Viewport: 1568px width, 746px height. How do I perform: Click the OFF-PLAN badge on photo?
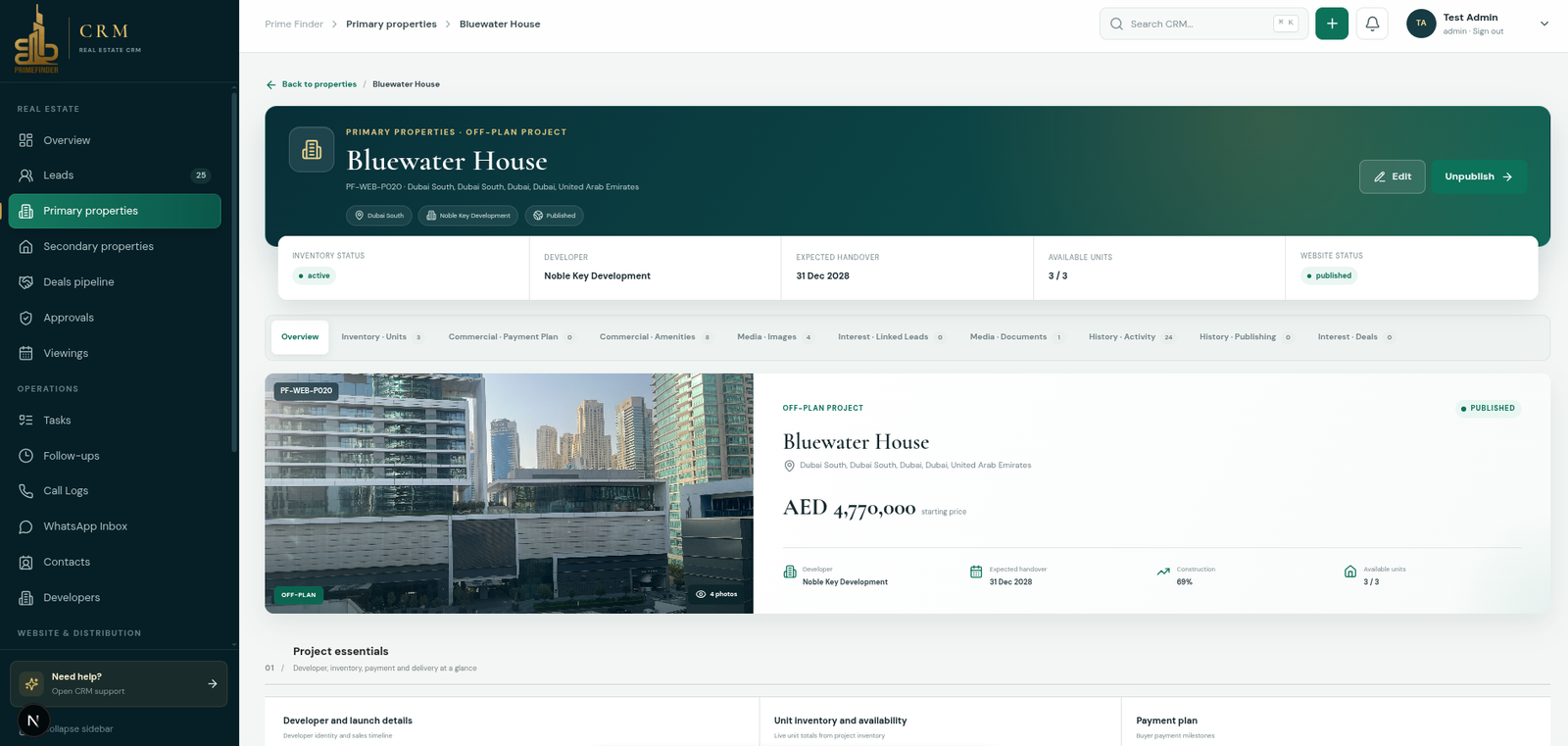click(x=299, y=595)
